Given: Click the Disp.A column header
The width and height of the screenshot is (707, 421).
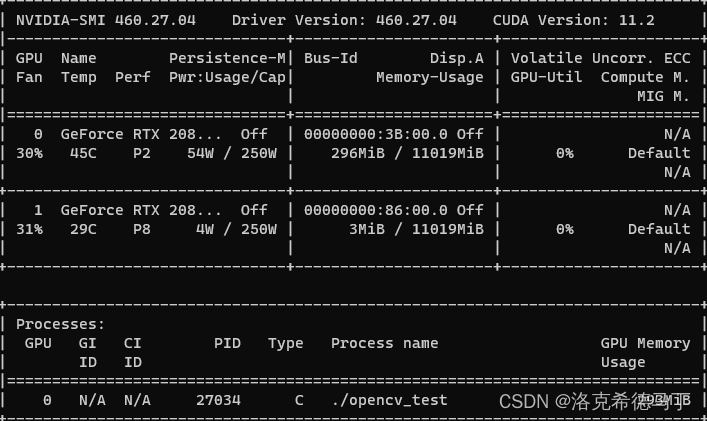Looking at the screenshot, I should click(x=457, y=59).
